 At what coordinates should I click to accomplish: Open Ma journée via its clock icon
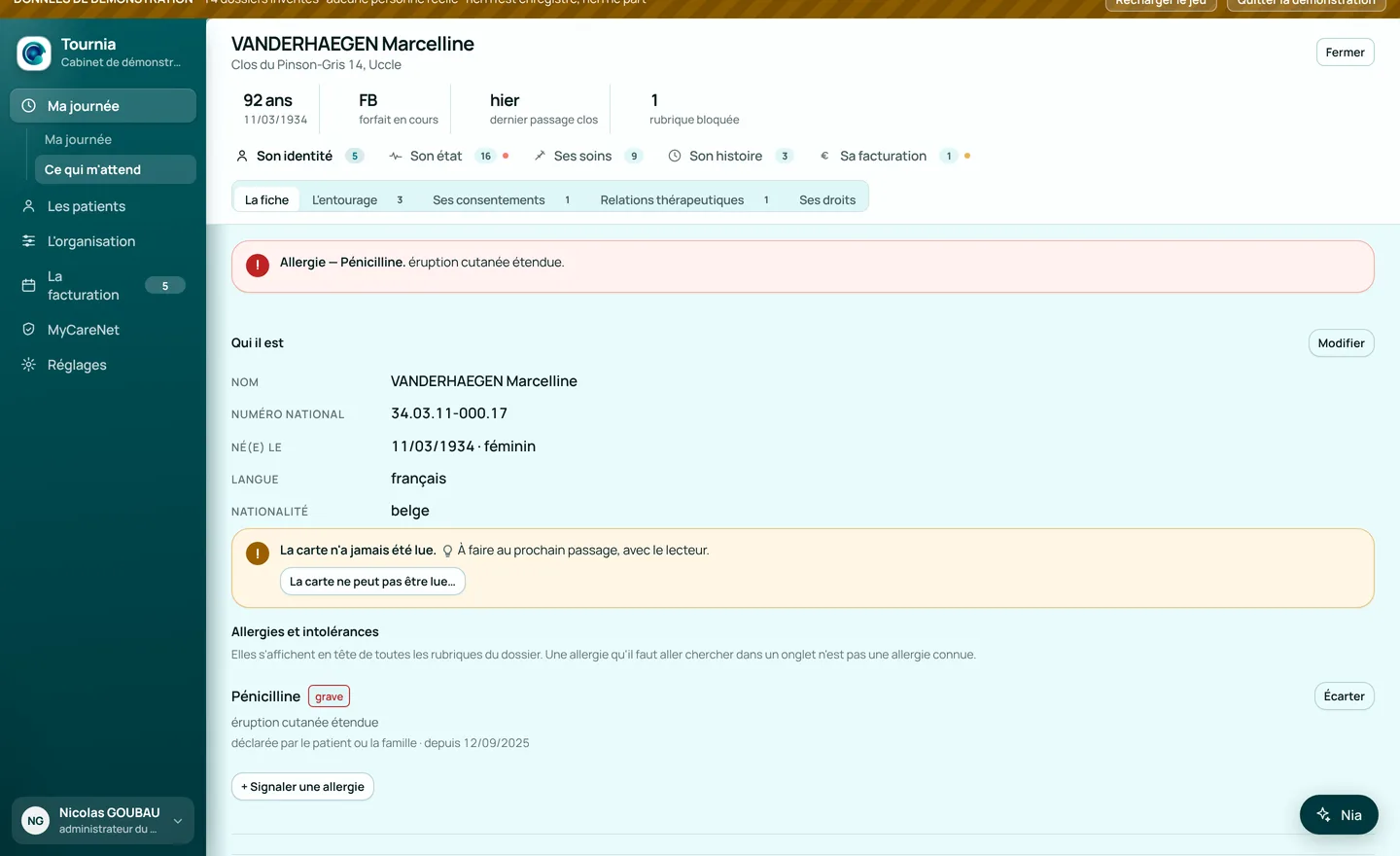pos(29,106)
